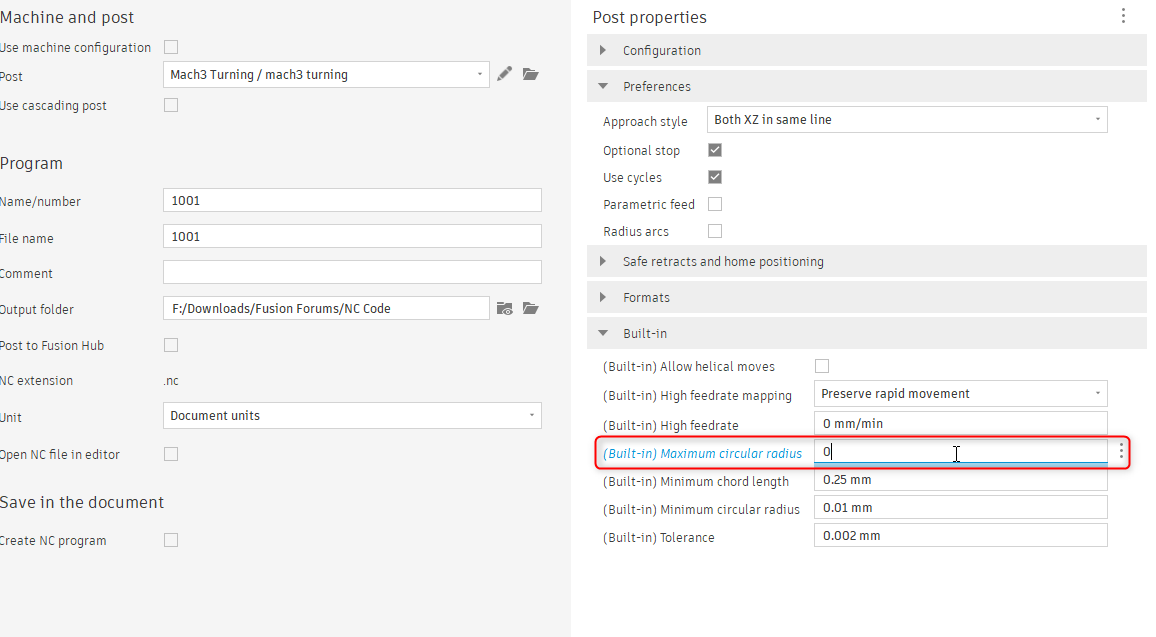The width and height of the screenshot is (1156, 637).
Task: Toggle Use cascading post checkbox
Action: [x=171, y=105]
